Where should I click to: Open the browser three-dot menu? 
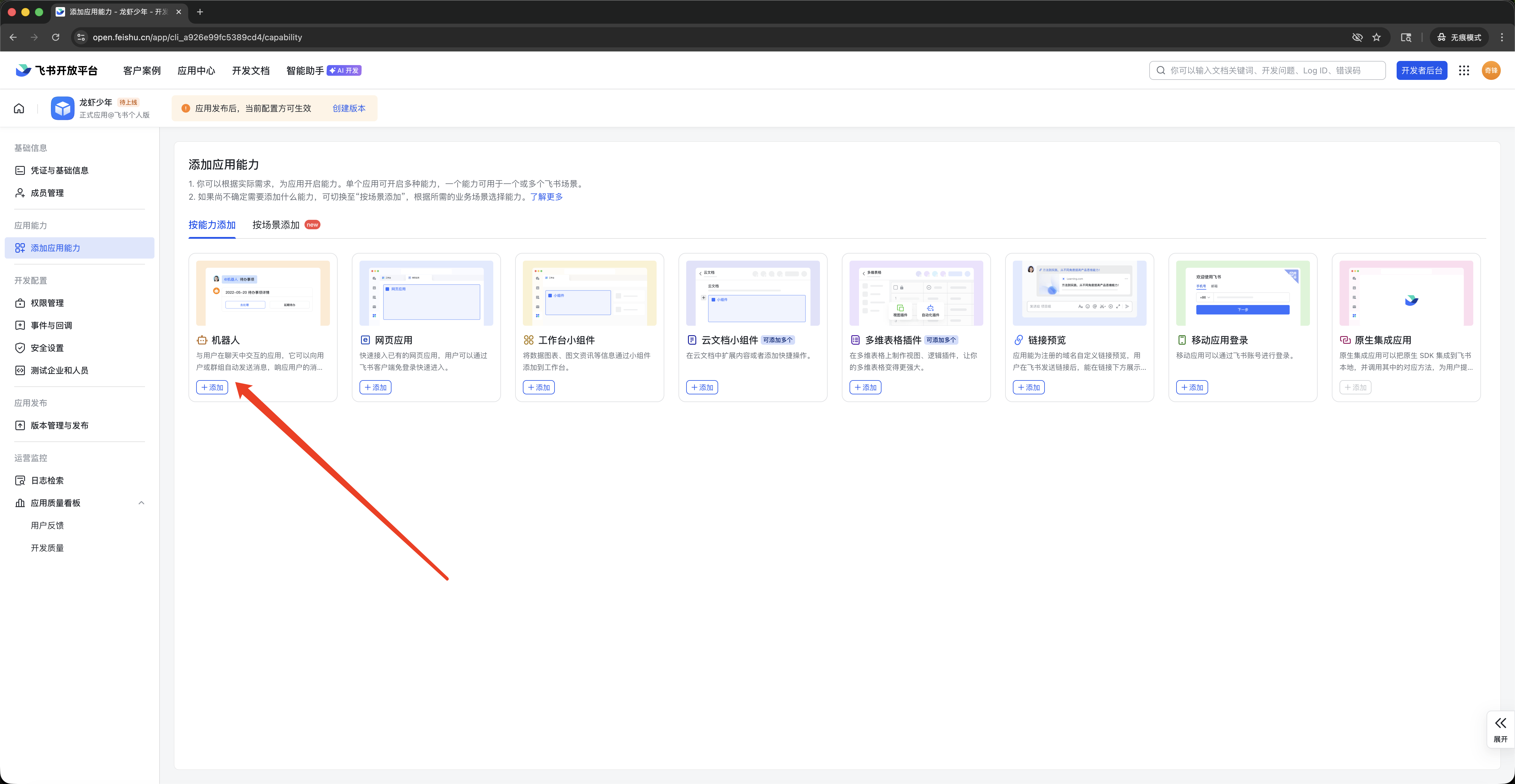click(x=1501, y=37)
